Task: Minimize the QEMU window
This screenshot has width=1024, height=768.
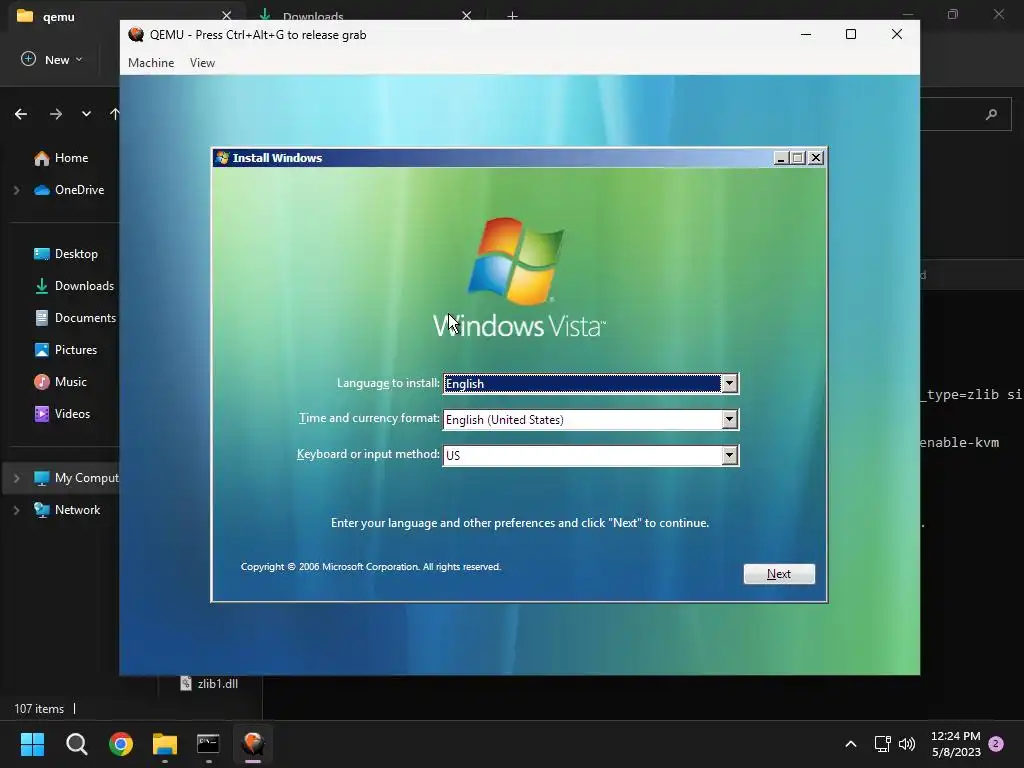Action: tap(806, 34)
